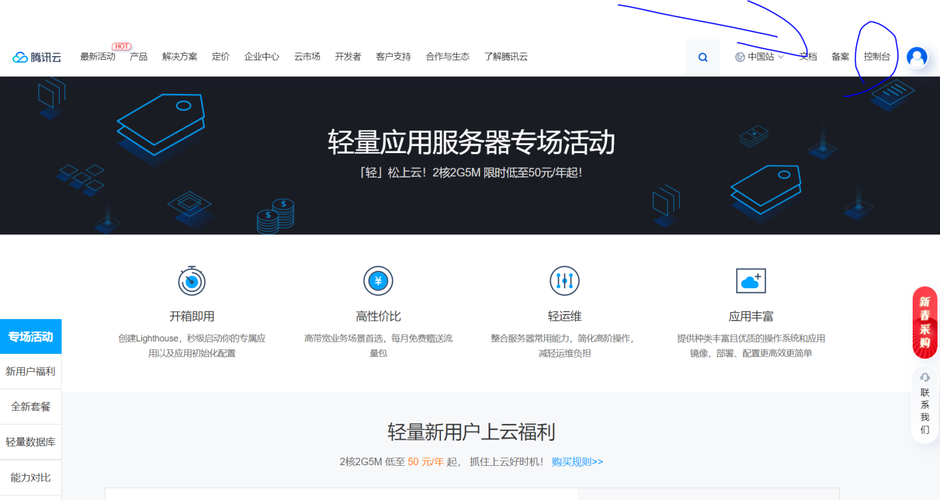Open the 企业中心 menu item

(x=261, y=56)
